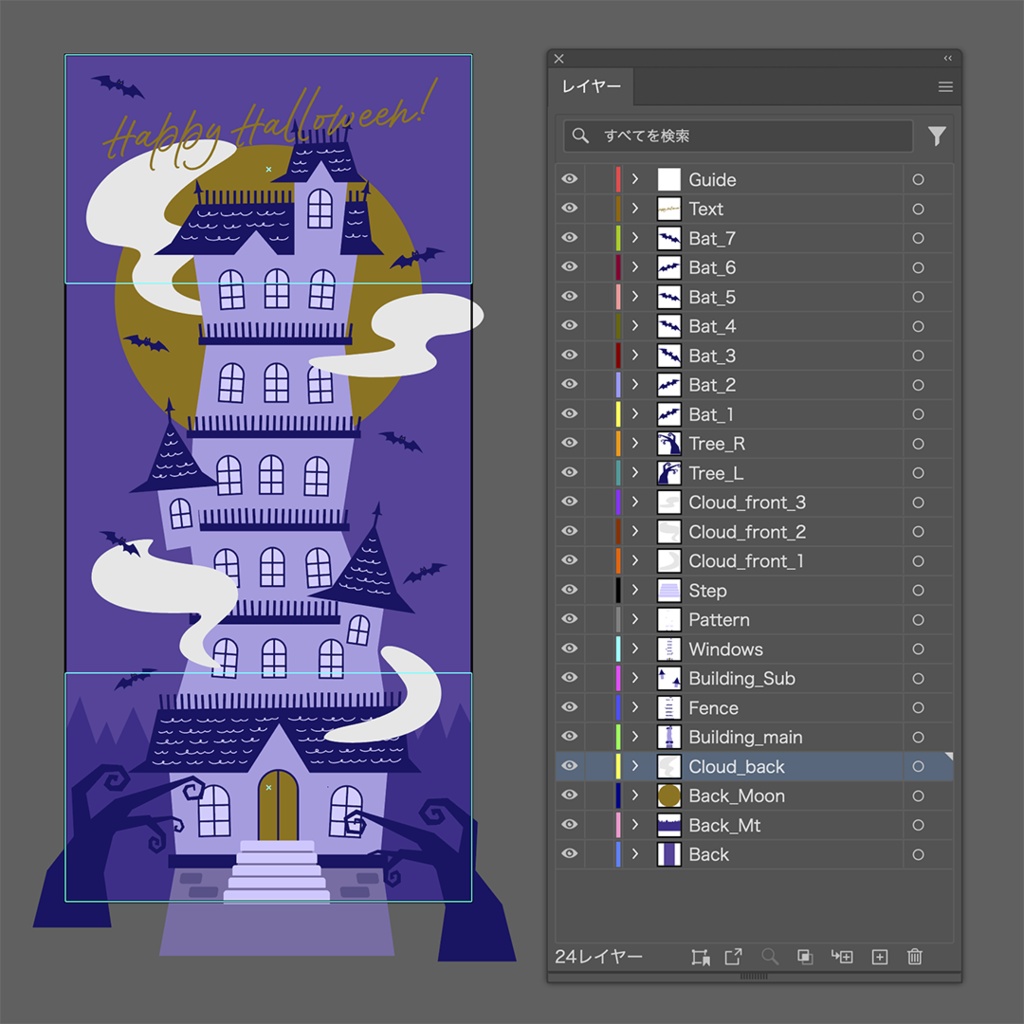Select the Bat_2 layer row
The height and width of the screenshot is (1024, 1024).
pyautogui.click(x=754, y=385)
